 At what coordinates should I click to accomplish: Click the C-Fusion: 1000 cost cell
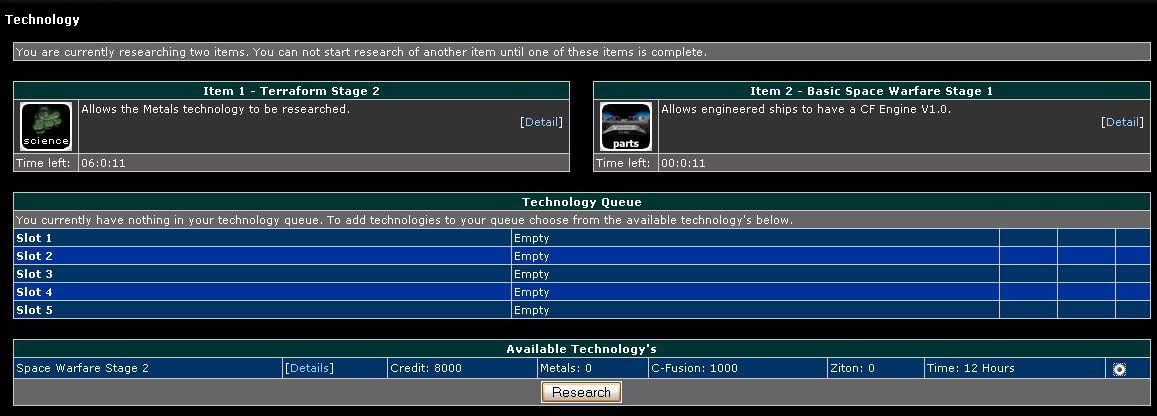pos(694,368)
